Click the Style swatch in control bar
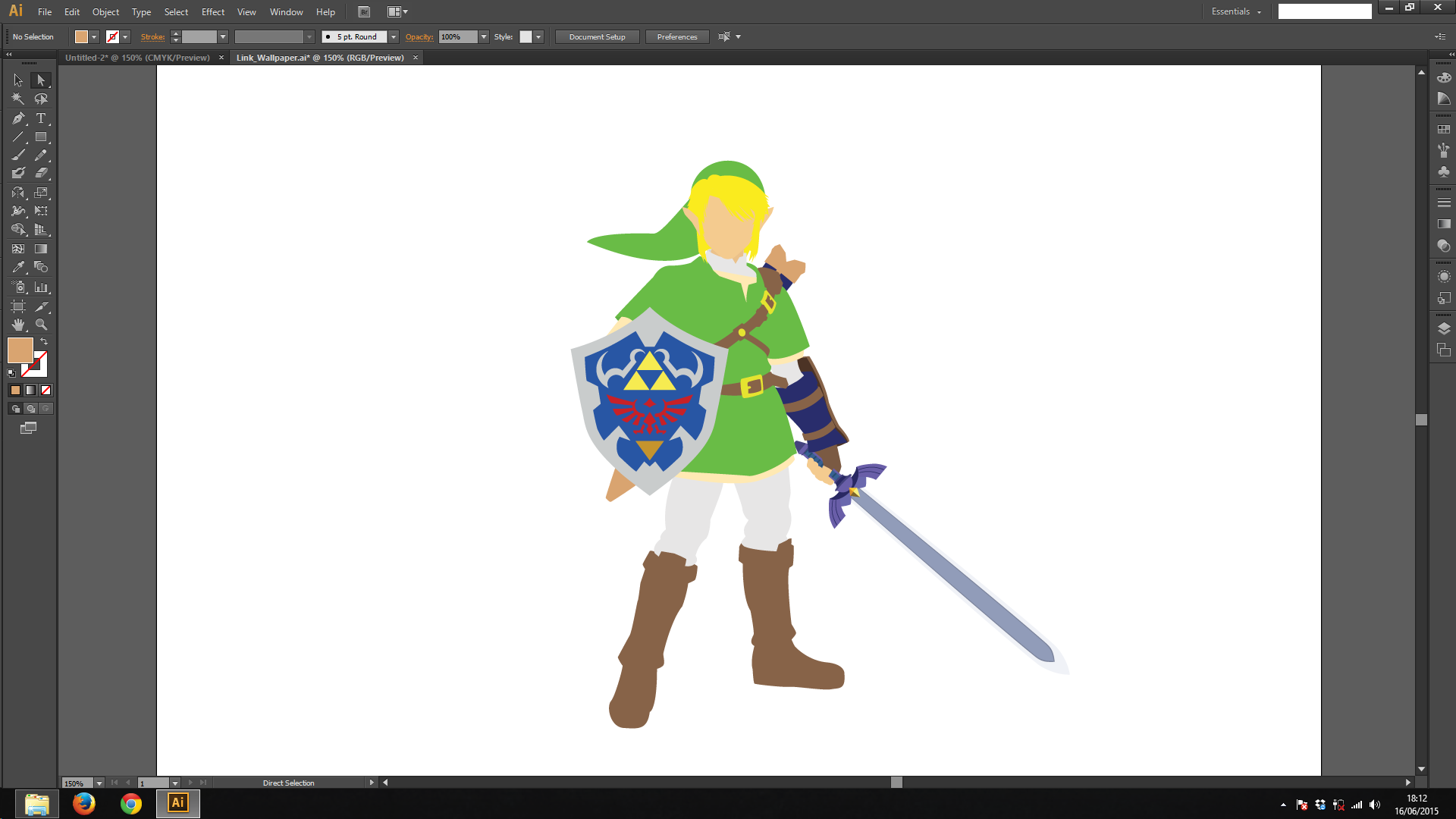Image resolution: width=1456 pixels, height=819 pixels. coord(526,37)
